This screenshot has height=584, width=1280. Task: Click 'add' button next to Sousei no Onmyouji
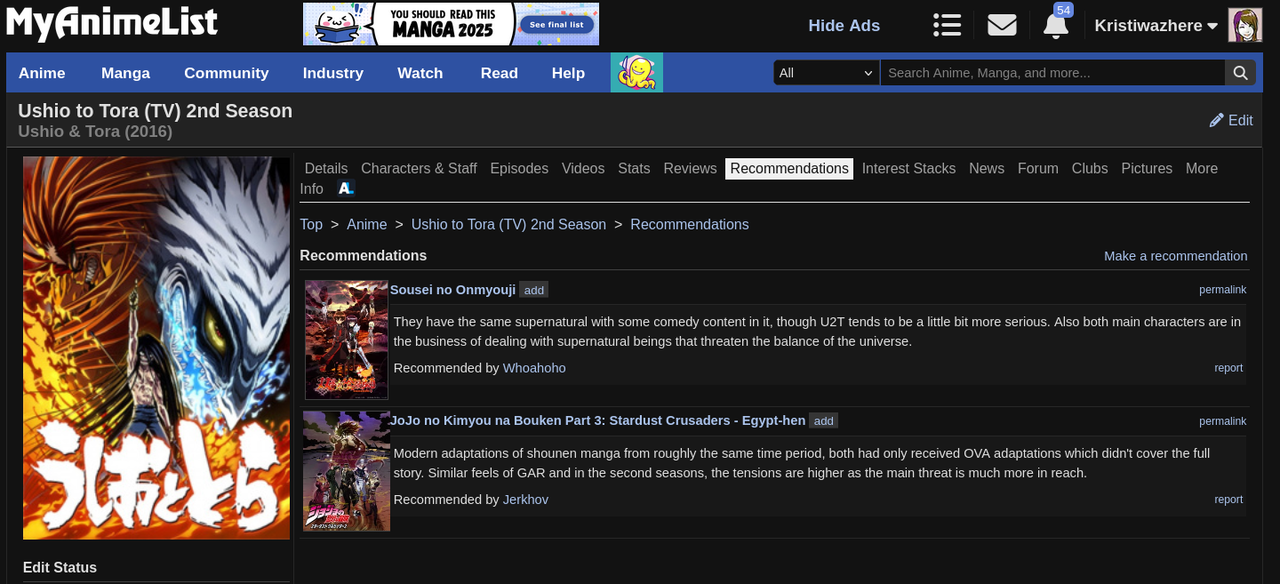tap(534, 290)
